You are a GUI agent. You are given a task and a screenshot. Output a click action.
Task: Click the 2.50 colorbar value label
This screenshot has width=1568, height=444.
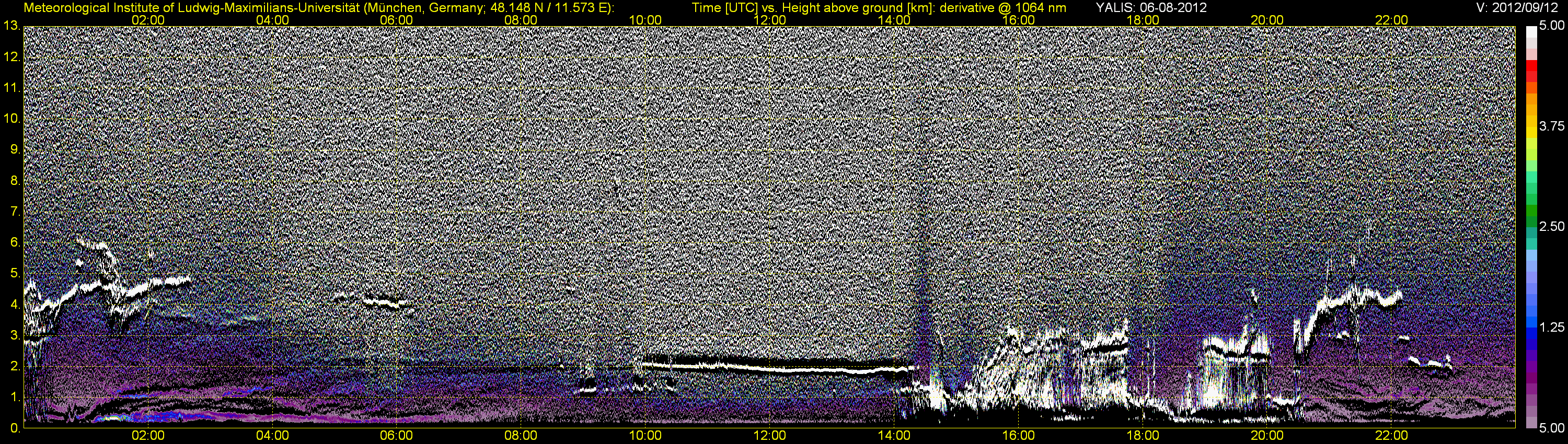(1552, 227)
